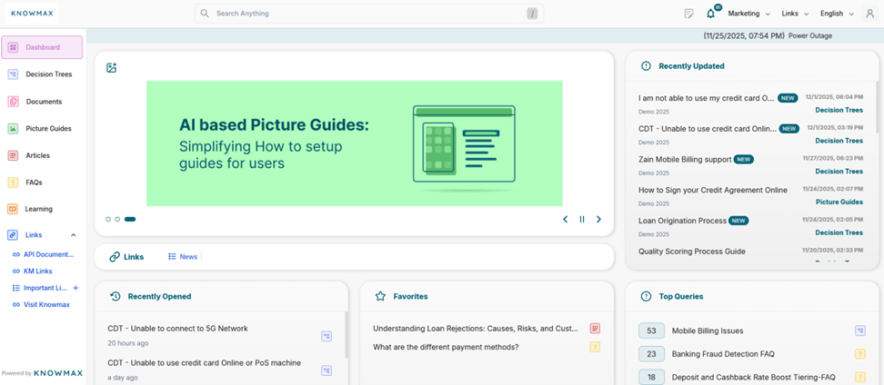Click the Favorites star icon
Screen dimensions: 884x385
click(x=381, y=296)
